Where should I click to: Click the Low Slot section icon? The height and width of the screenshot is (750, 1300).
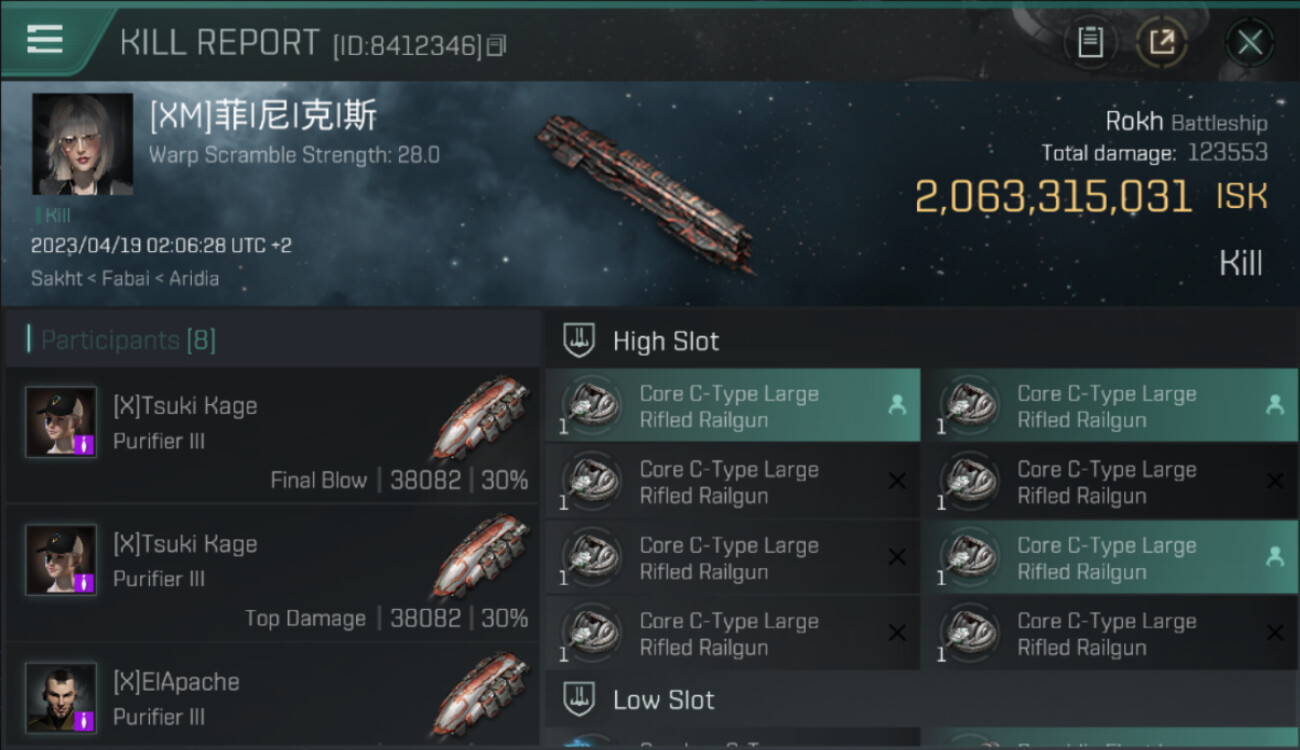579,699
